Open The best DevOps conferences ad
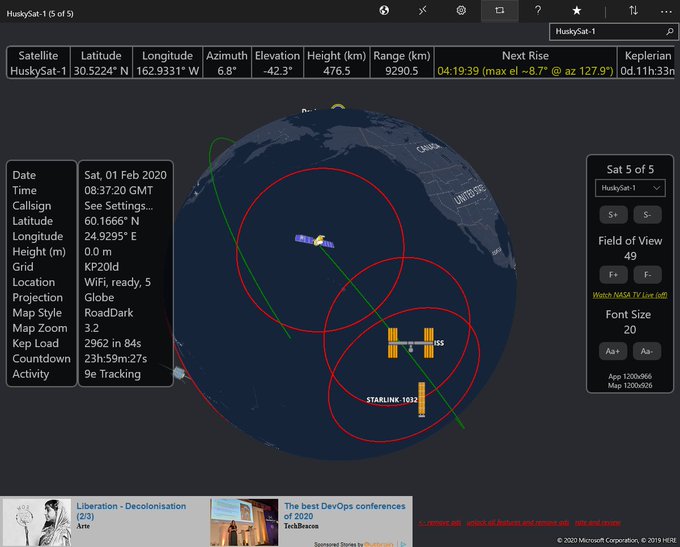 [344, 511]
